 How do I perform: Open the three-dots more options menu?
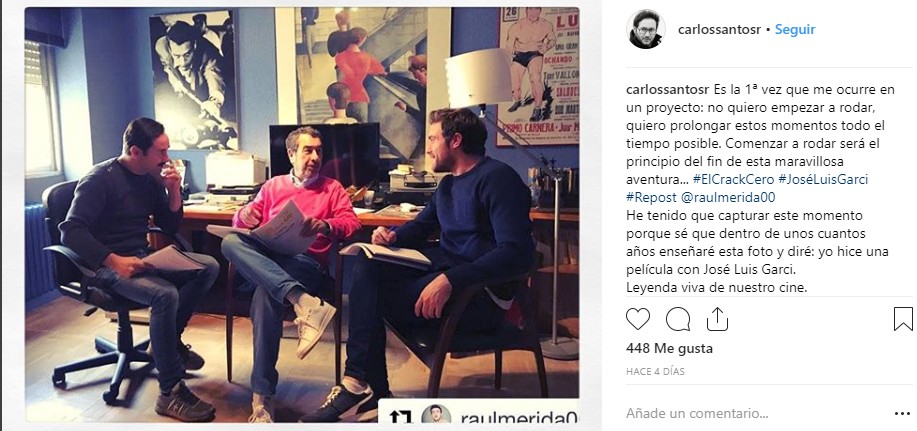tap(902, 414)
